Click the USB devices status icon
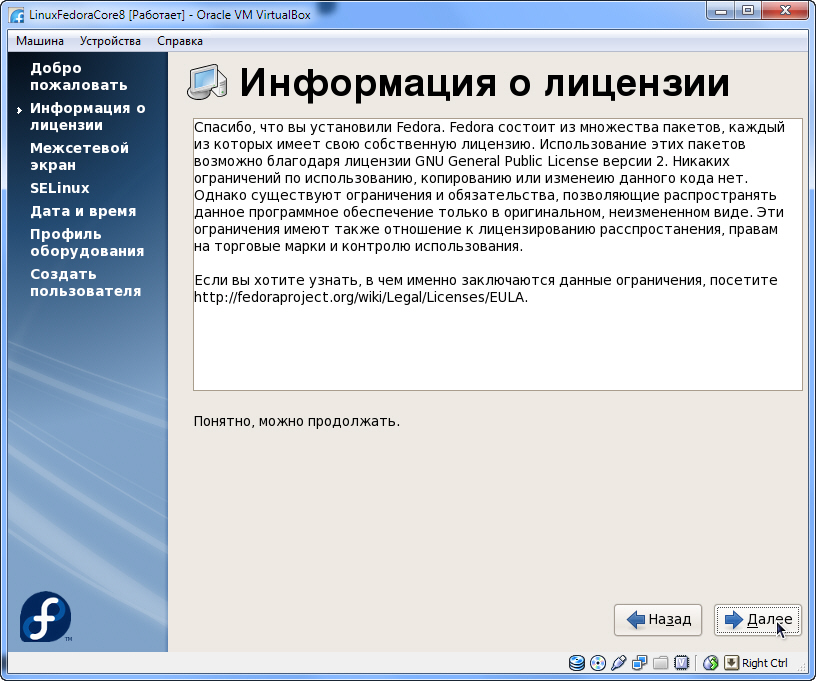Viewport: 816px width, 681px height. 619,663
